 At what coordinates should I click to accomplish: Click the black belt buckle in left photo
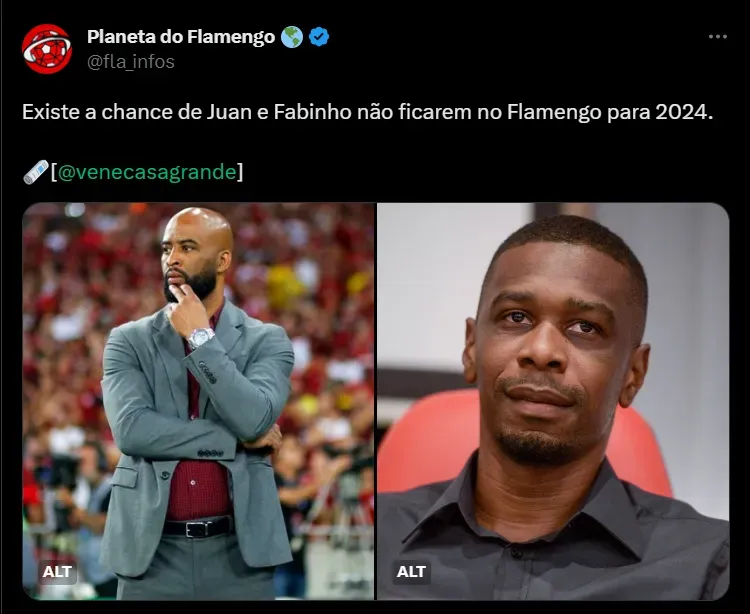pyautogui.click(x=195, y=529)
